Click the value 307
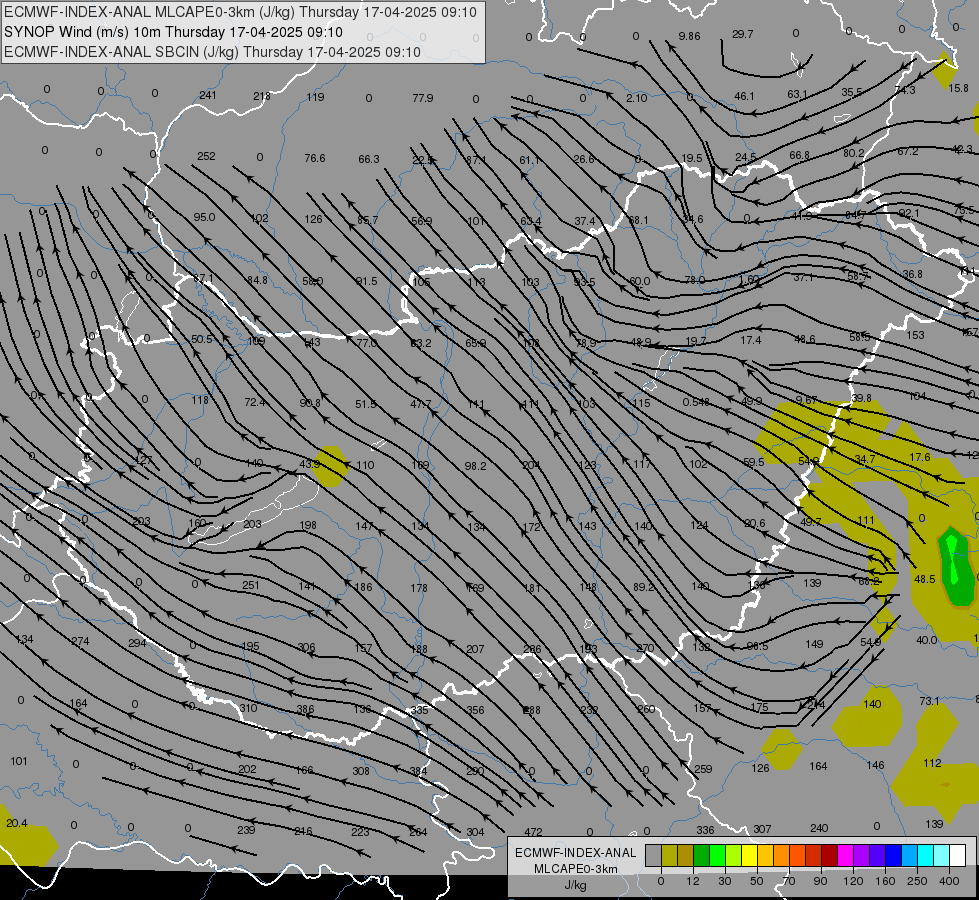The height and width of the screenshot is (900, 979). (762, 829)
